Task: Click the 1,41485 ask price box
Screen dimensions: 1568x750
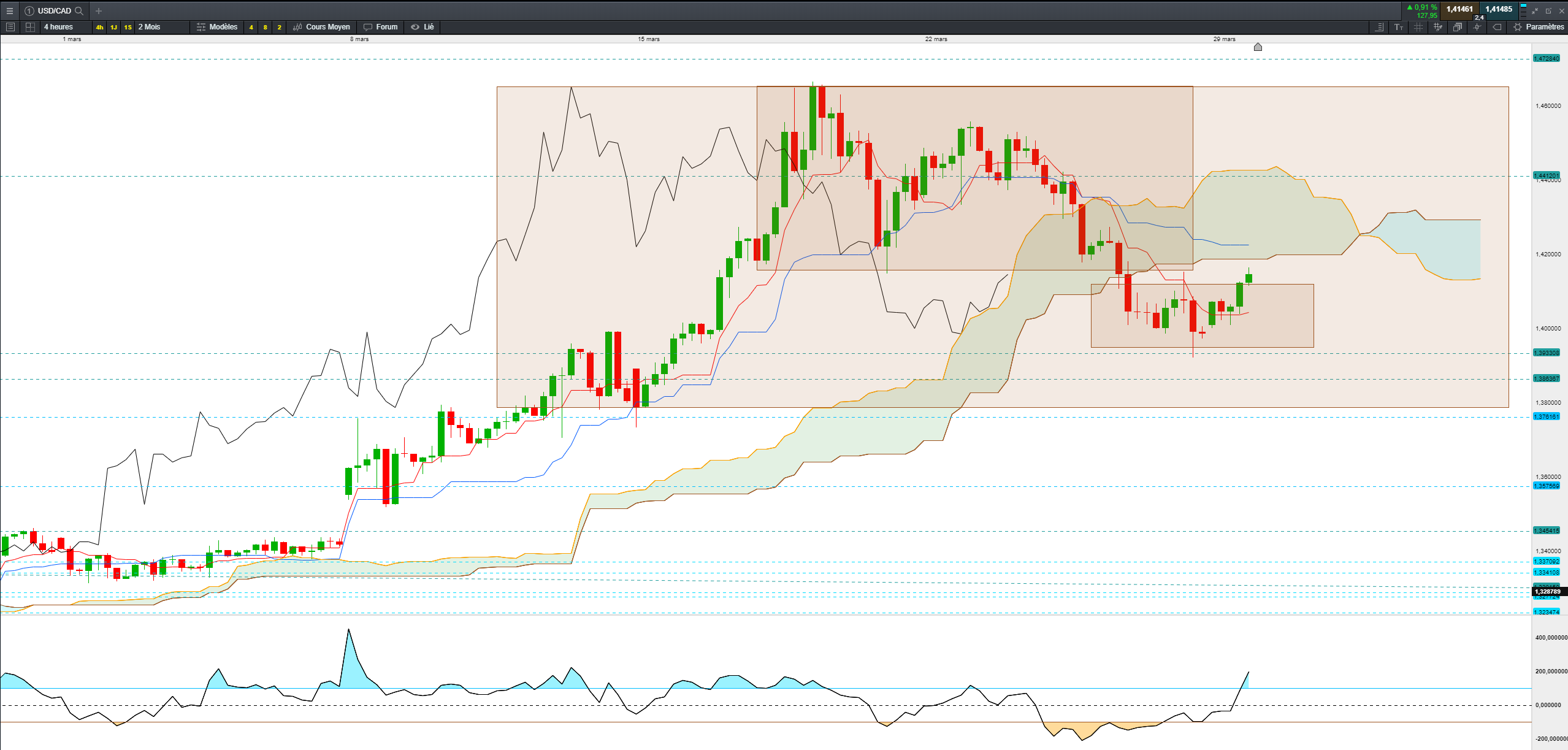Action: tap(1498, 9)
